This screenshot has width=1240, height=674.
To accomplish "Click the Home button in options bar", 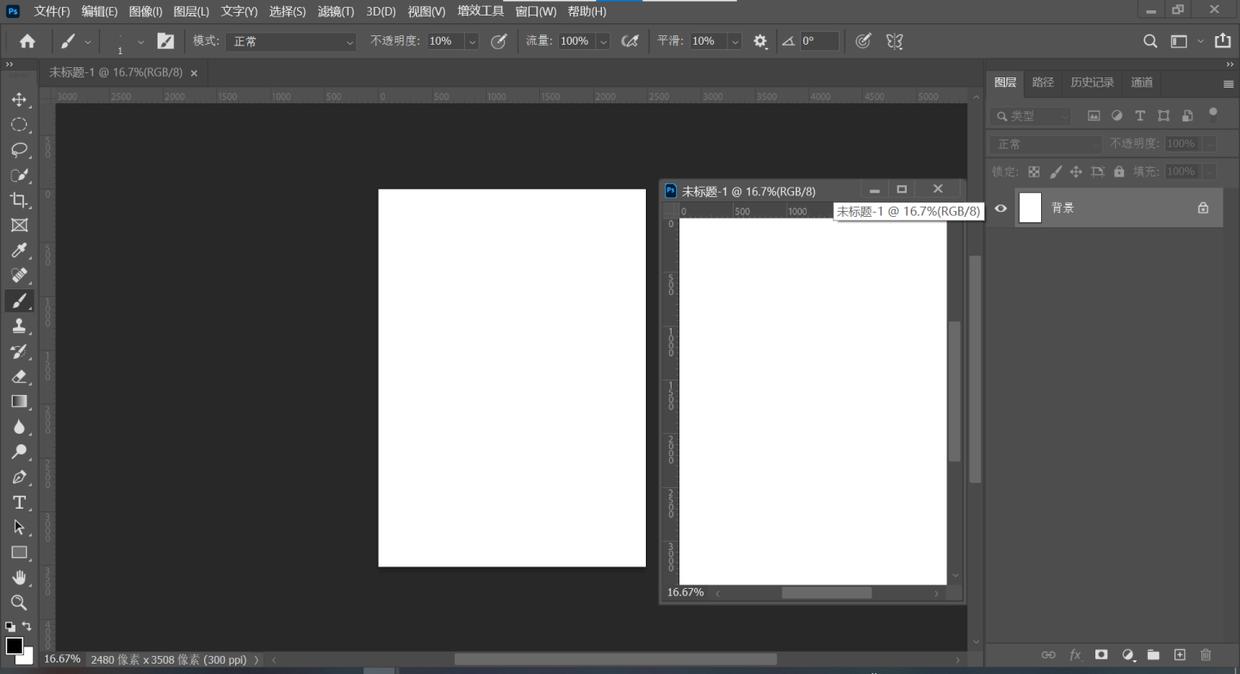I will pyautogui.click(x=27, y=41).
